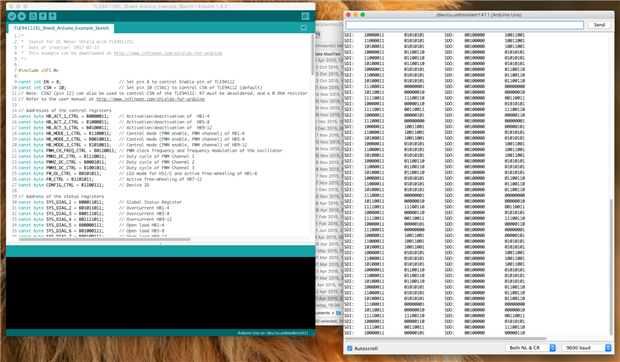Click the Save sketch down-arrow icon

53,16
